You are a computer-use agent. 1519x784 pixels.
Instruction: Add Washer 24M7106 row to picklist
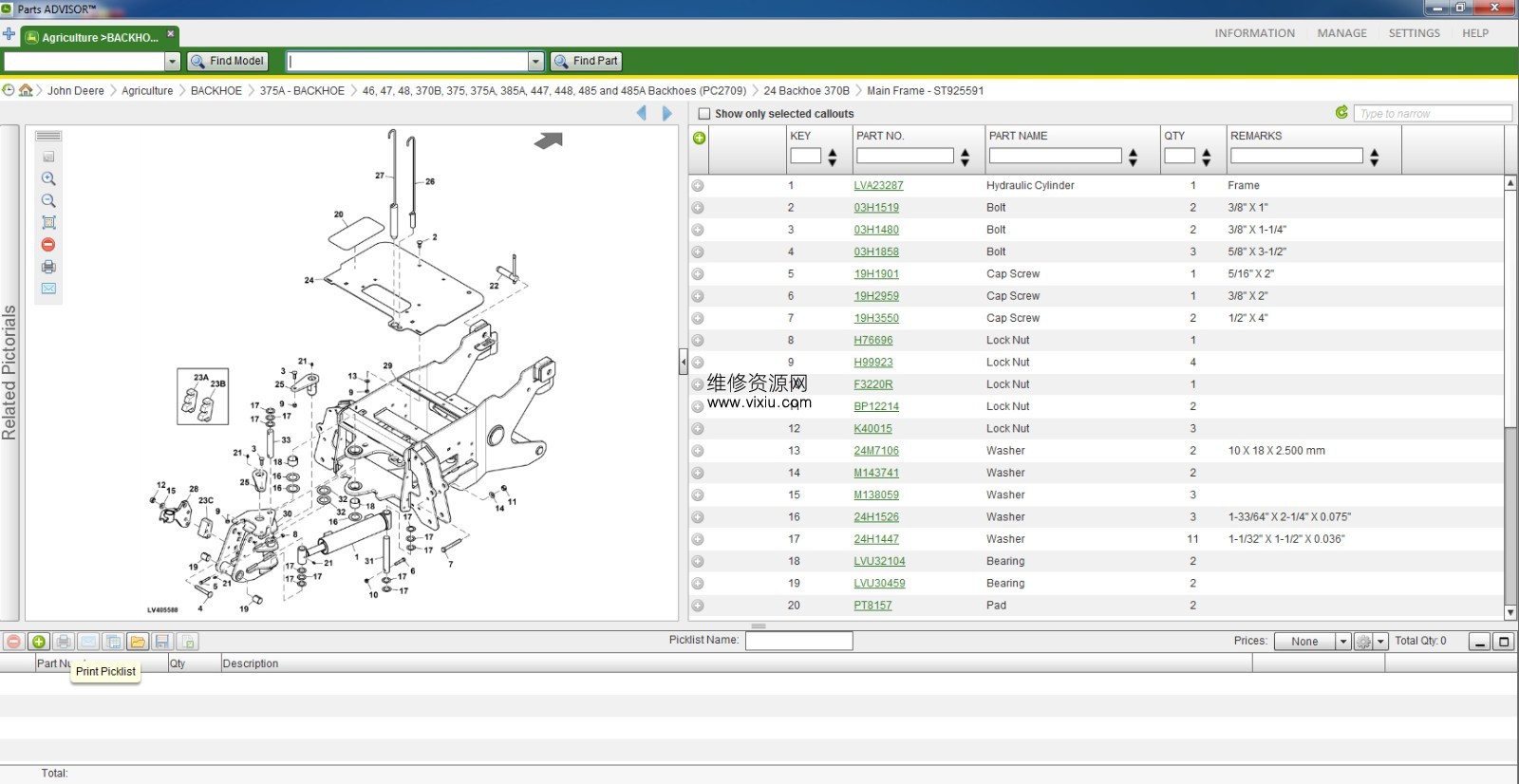click(698, 451)
